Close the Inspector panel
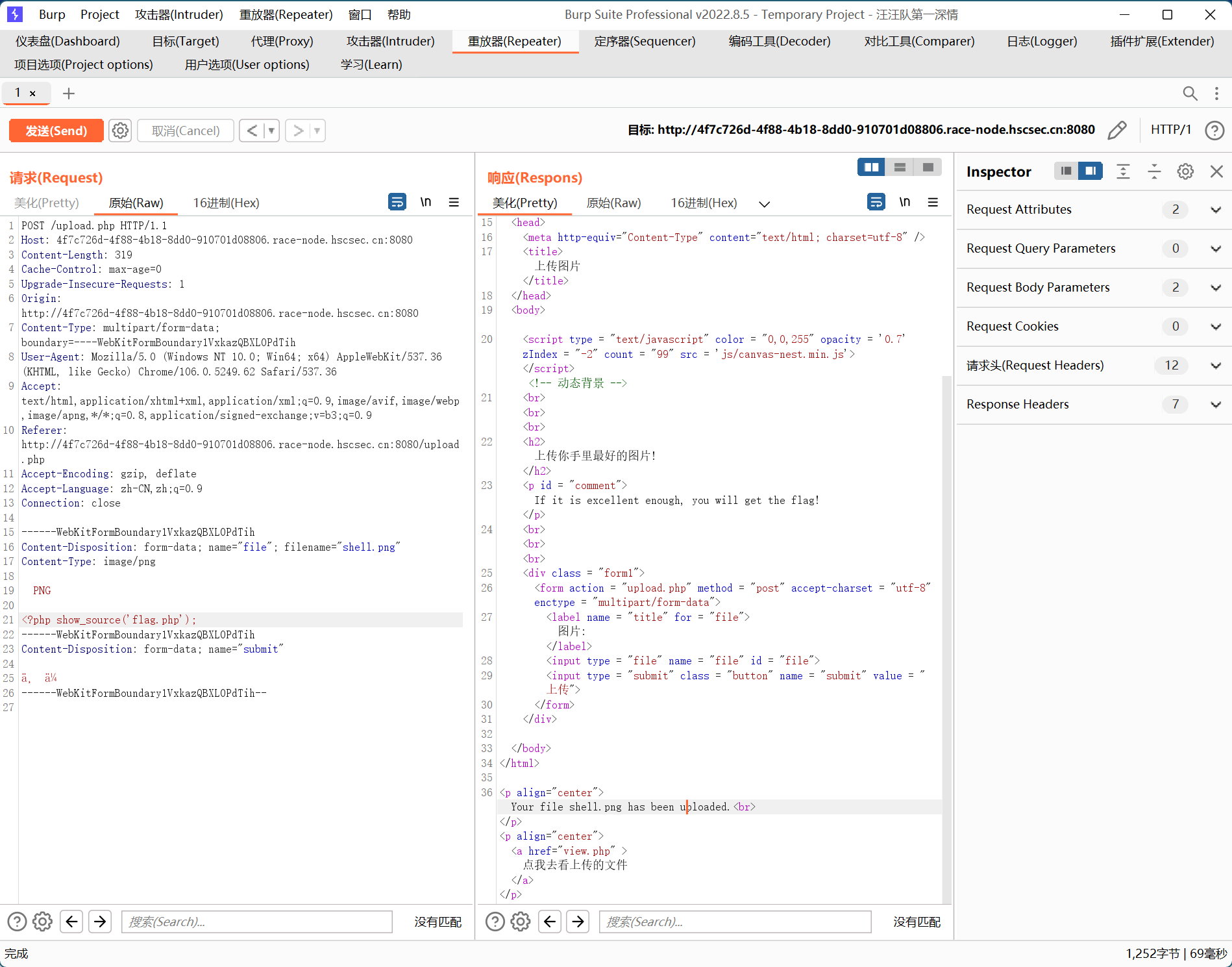Image resolution: width=1232 pixels, height=967 pixels. 1216,171
